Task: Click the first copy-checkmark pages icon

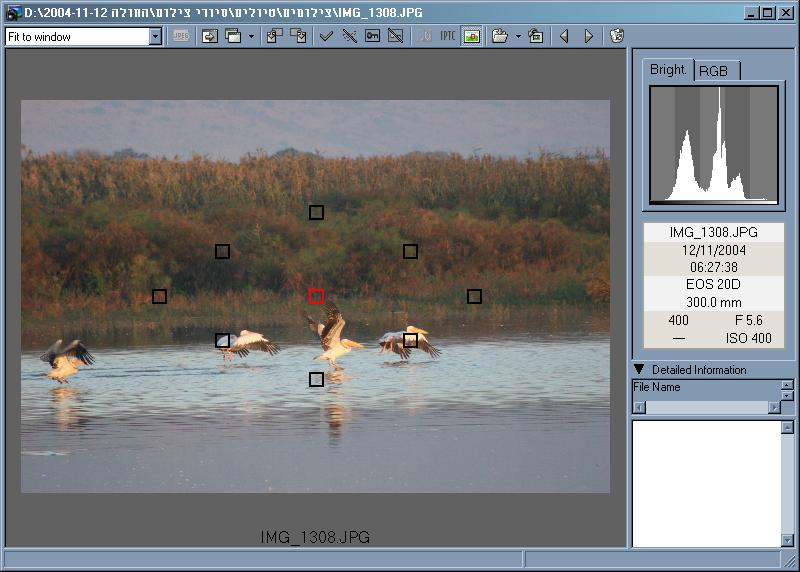Action: coord(274,36)
